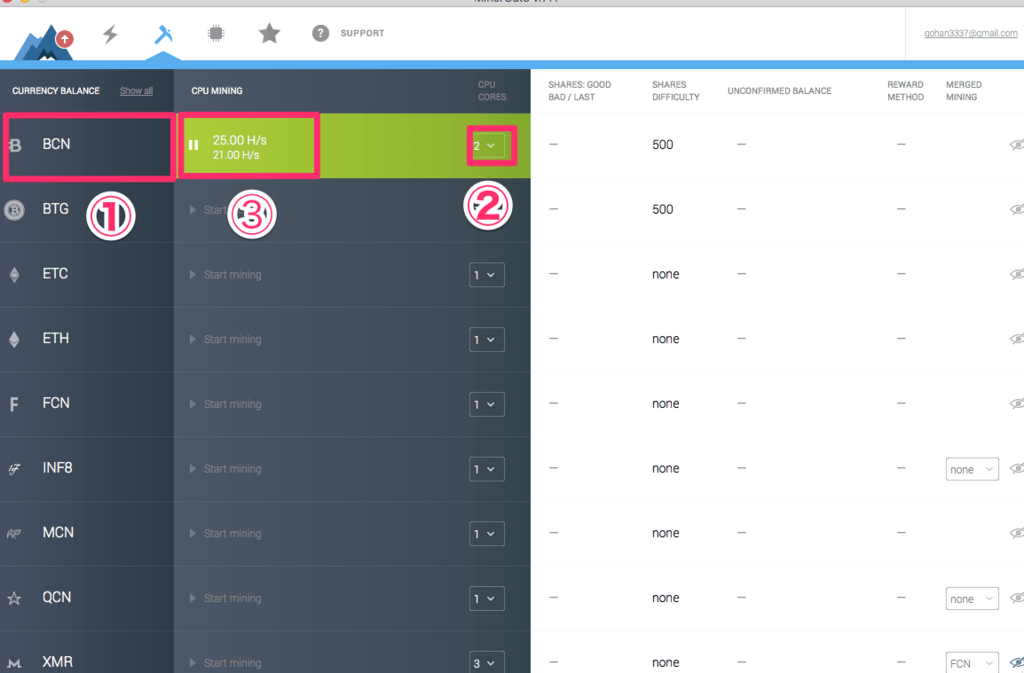Click Show all currencies link
The width and height of the screenshot is (1024, 673).
pos(136,91)
